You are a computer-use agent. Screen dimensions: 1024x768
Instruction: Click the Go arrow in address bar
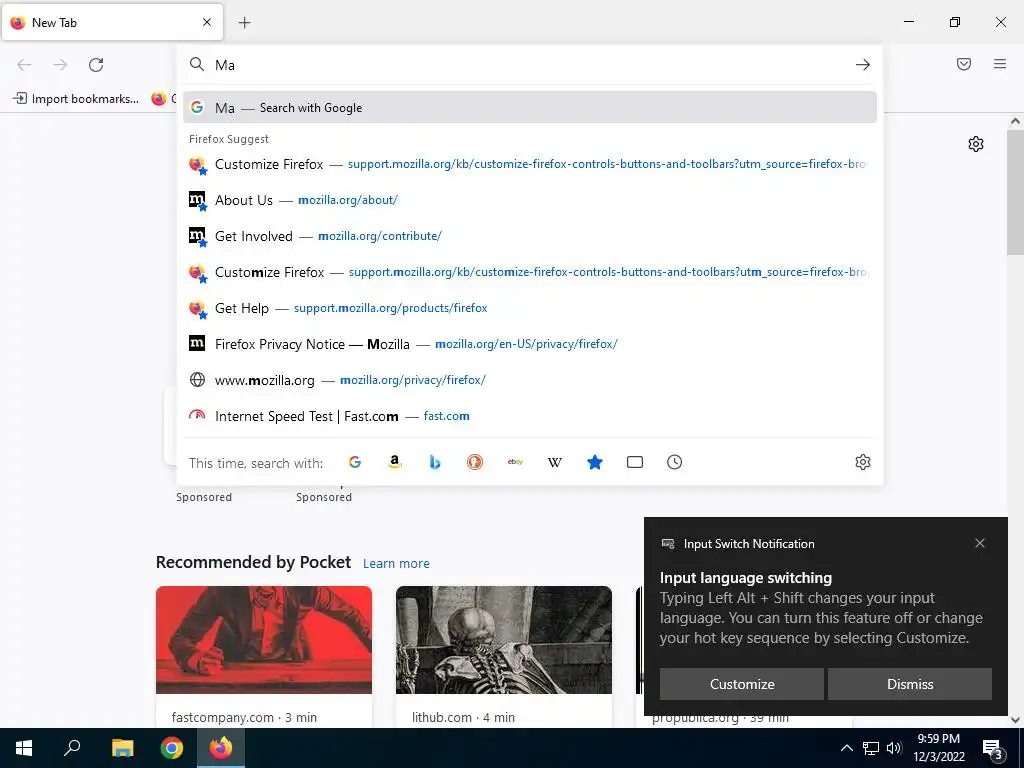863,65
